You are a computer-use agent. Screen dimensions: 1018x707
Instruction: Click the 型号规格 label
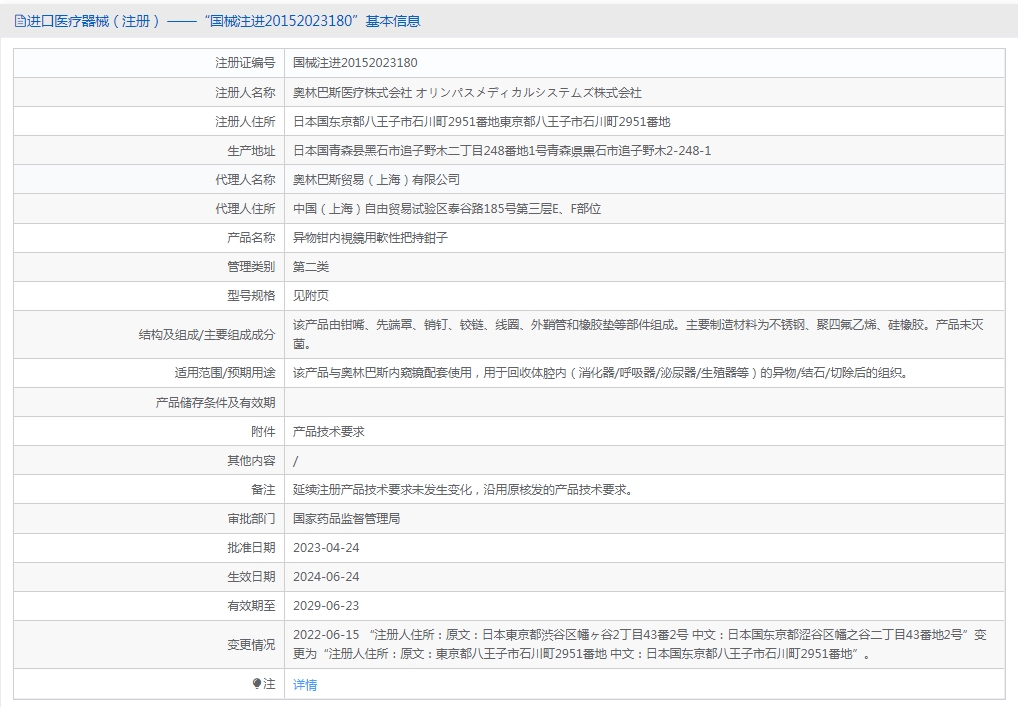251,295
